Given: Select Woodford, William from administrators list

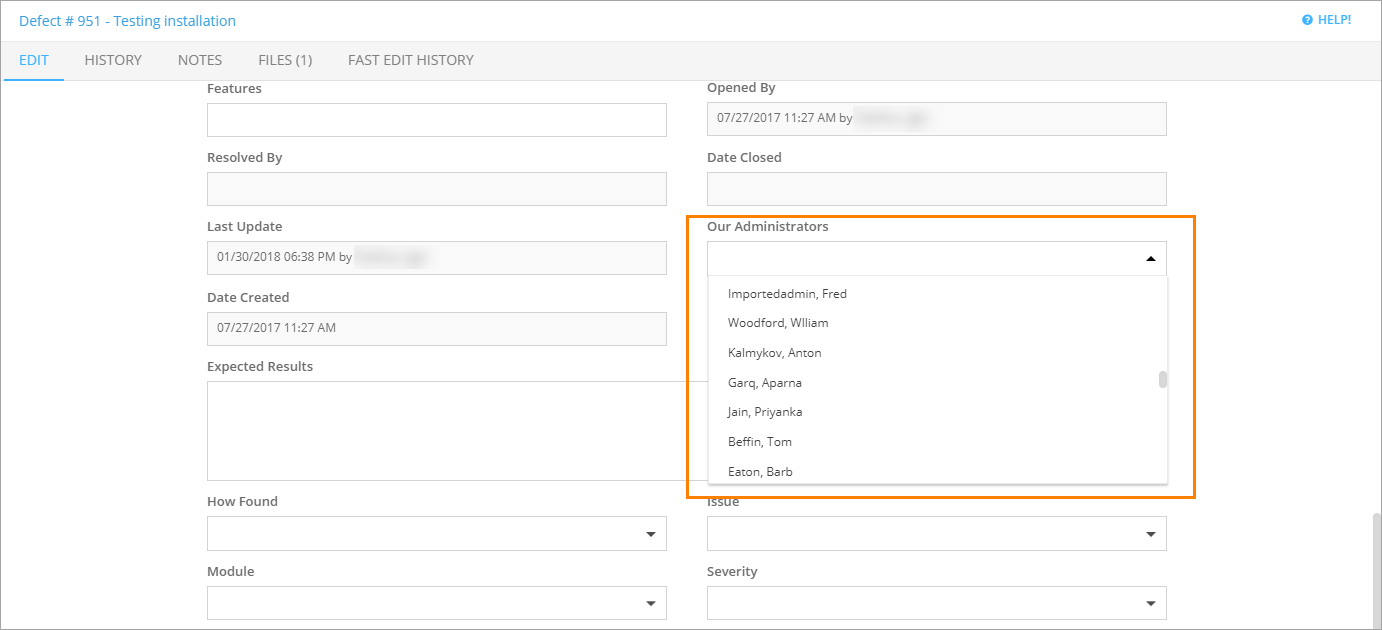Looking at the screenshot, I should tap(778, 323).
